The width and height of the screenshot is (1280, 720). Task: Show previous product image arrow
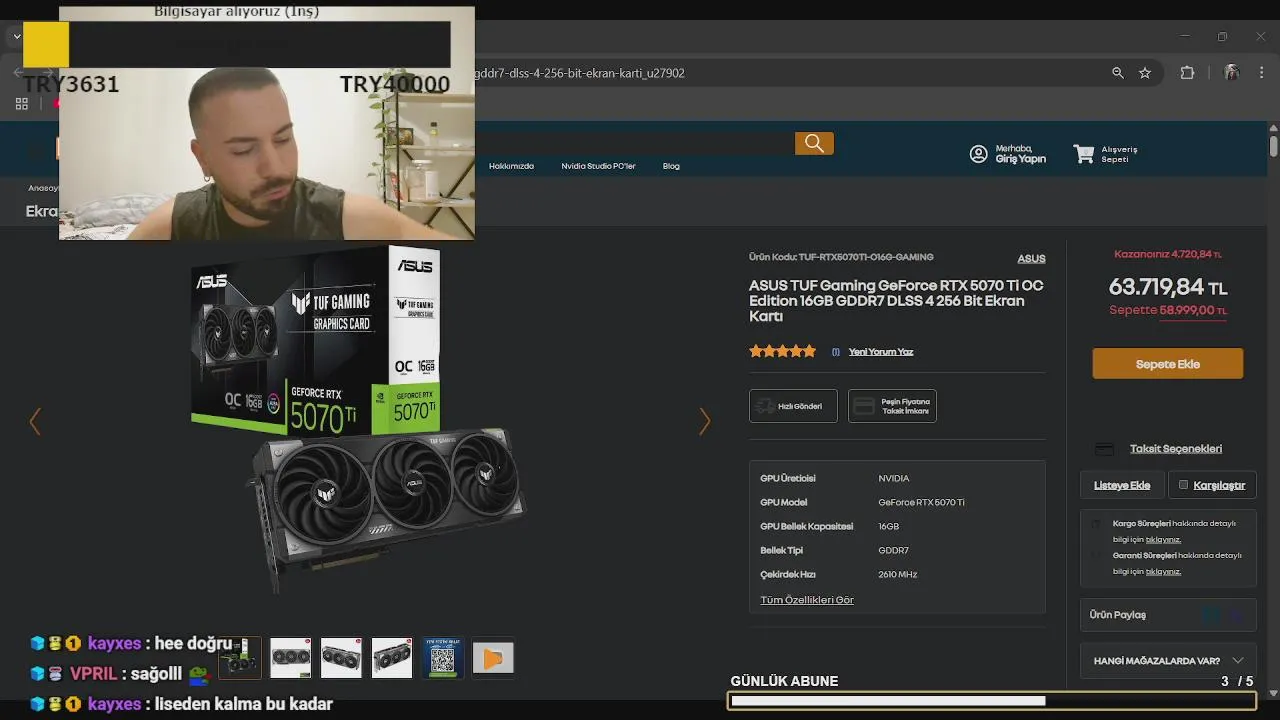pyautogui.click(x=35, y=422)
